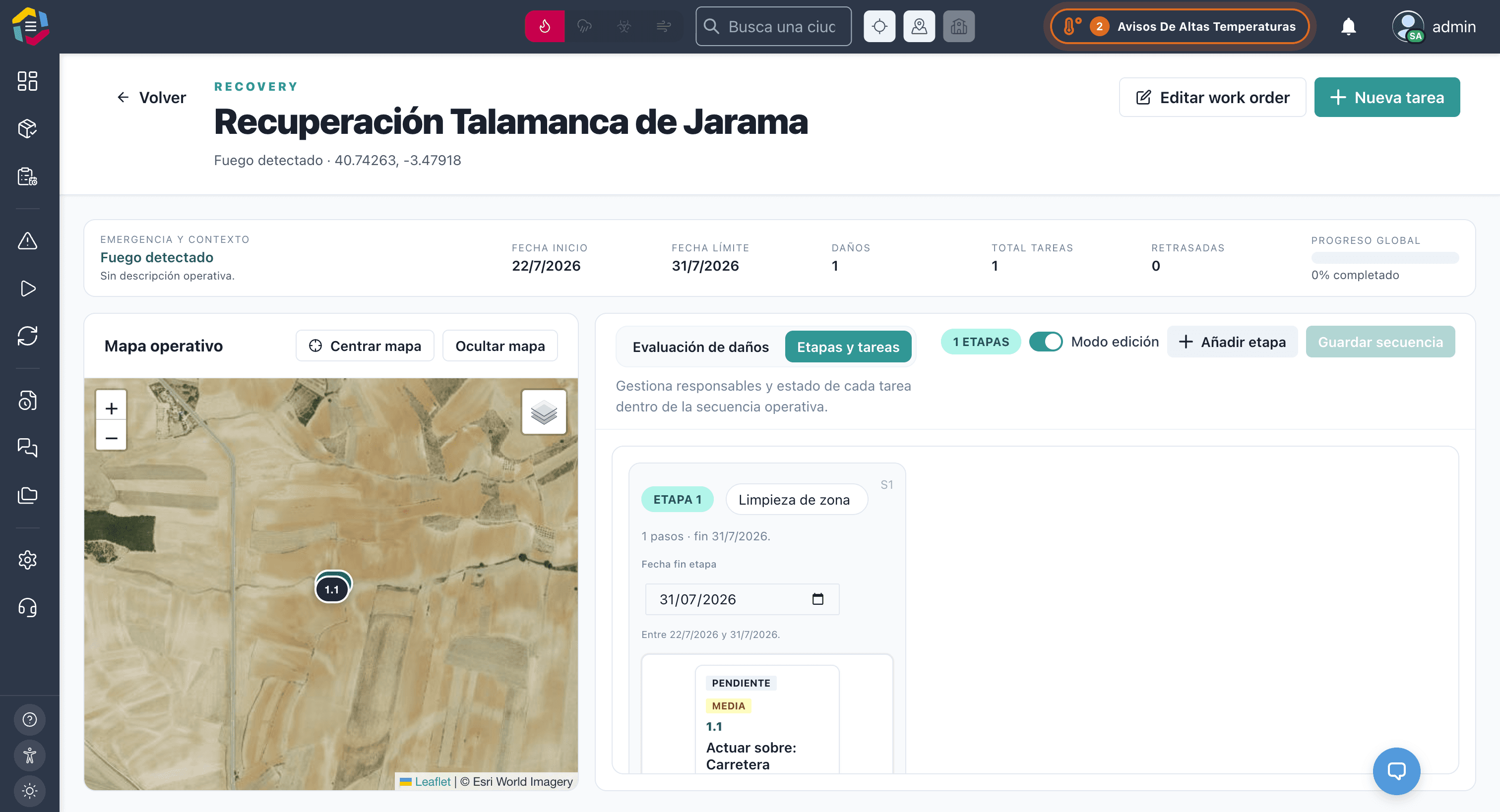Viewport: 1500px width, 812px height.
Task: Open accessibility options icon
Action: 30,755
